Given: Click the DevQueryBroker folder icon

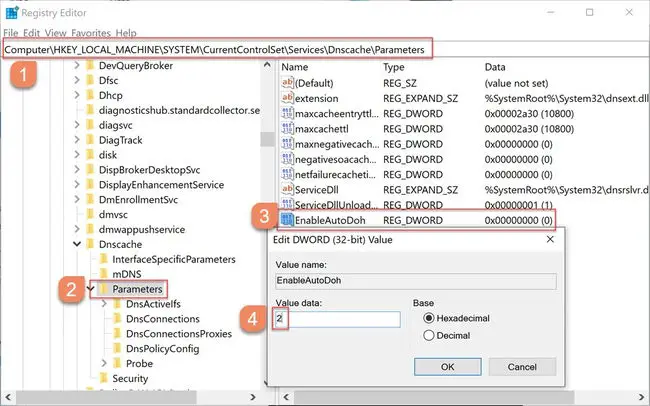Looking at the screenshot, I should tap(90, 66).
